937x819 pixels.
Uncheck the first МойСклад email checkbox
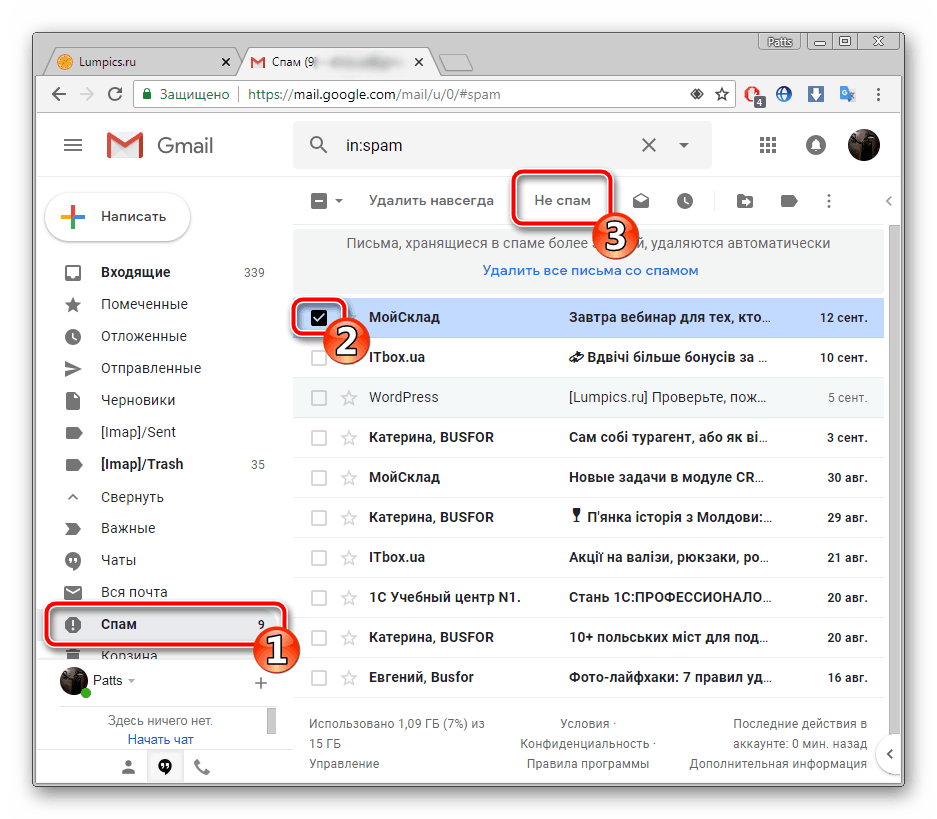click(x=319, y=318)
